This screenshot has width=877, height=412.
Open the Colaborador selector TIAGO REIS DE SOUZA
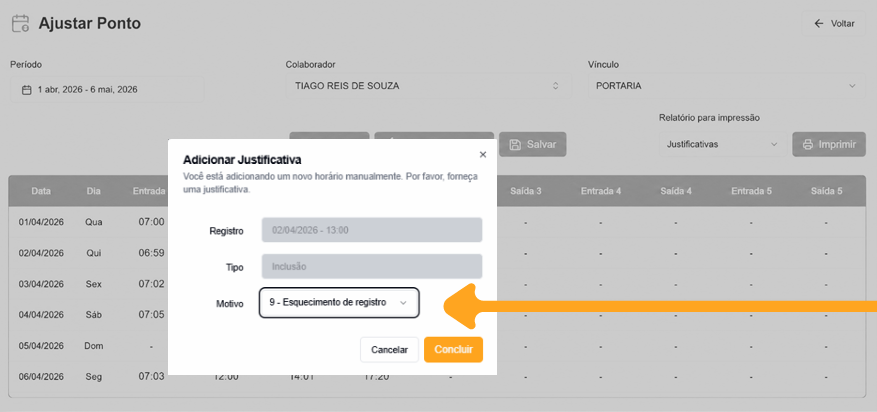click(428, 86)
